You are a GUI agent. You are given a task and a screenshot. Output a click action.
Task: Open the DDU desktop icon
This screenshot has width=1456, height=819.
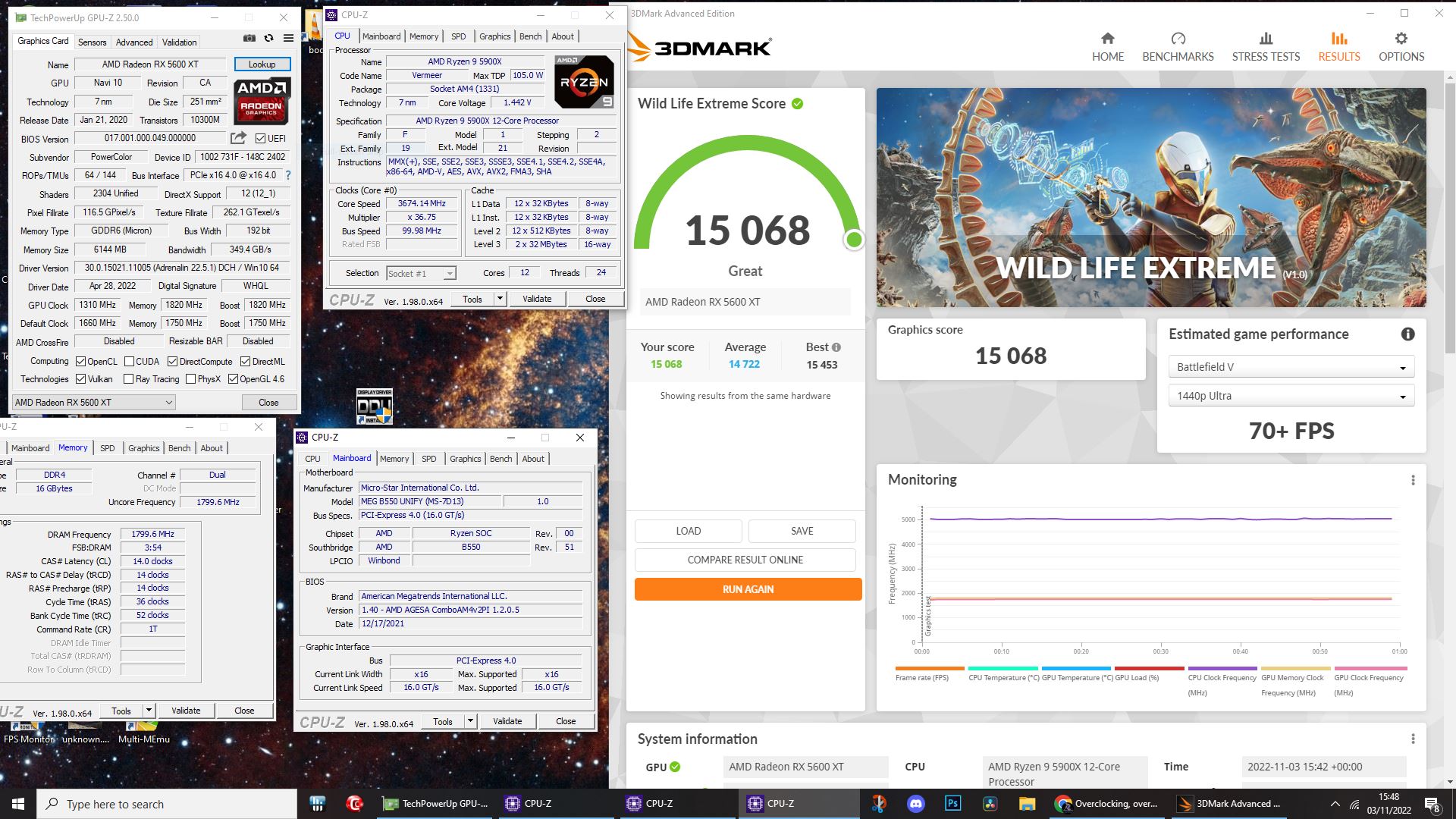tap(375, 406)
